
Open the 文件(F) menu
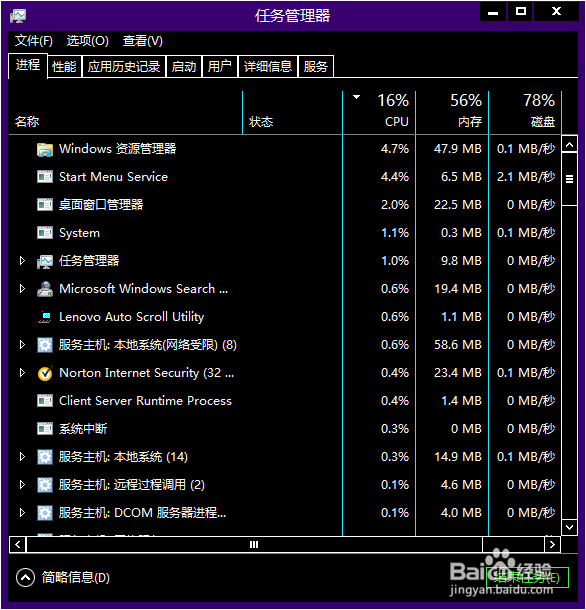(x=34, y=41)
